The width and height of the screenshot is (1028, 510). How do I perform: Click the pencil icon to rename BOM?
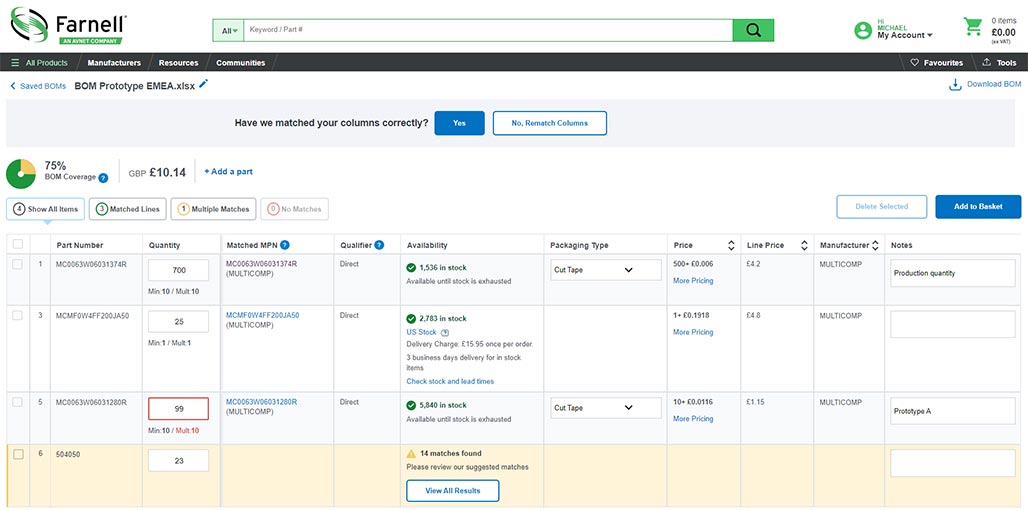pos(203,84)
